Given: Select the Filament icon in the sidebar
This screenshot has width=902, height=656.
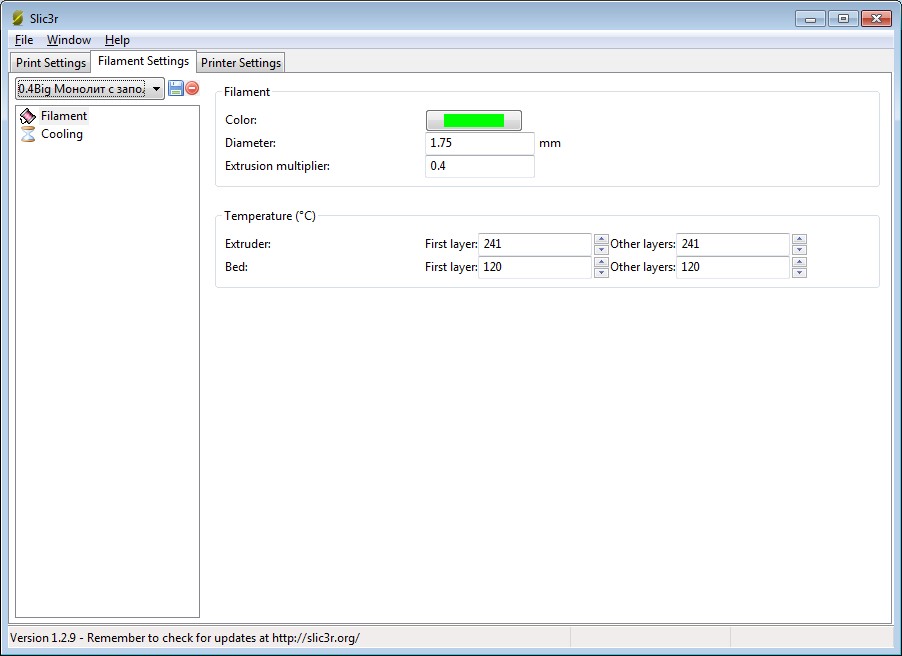Looking at the screenshot, I should (x=28, y=117).
